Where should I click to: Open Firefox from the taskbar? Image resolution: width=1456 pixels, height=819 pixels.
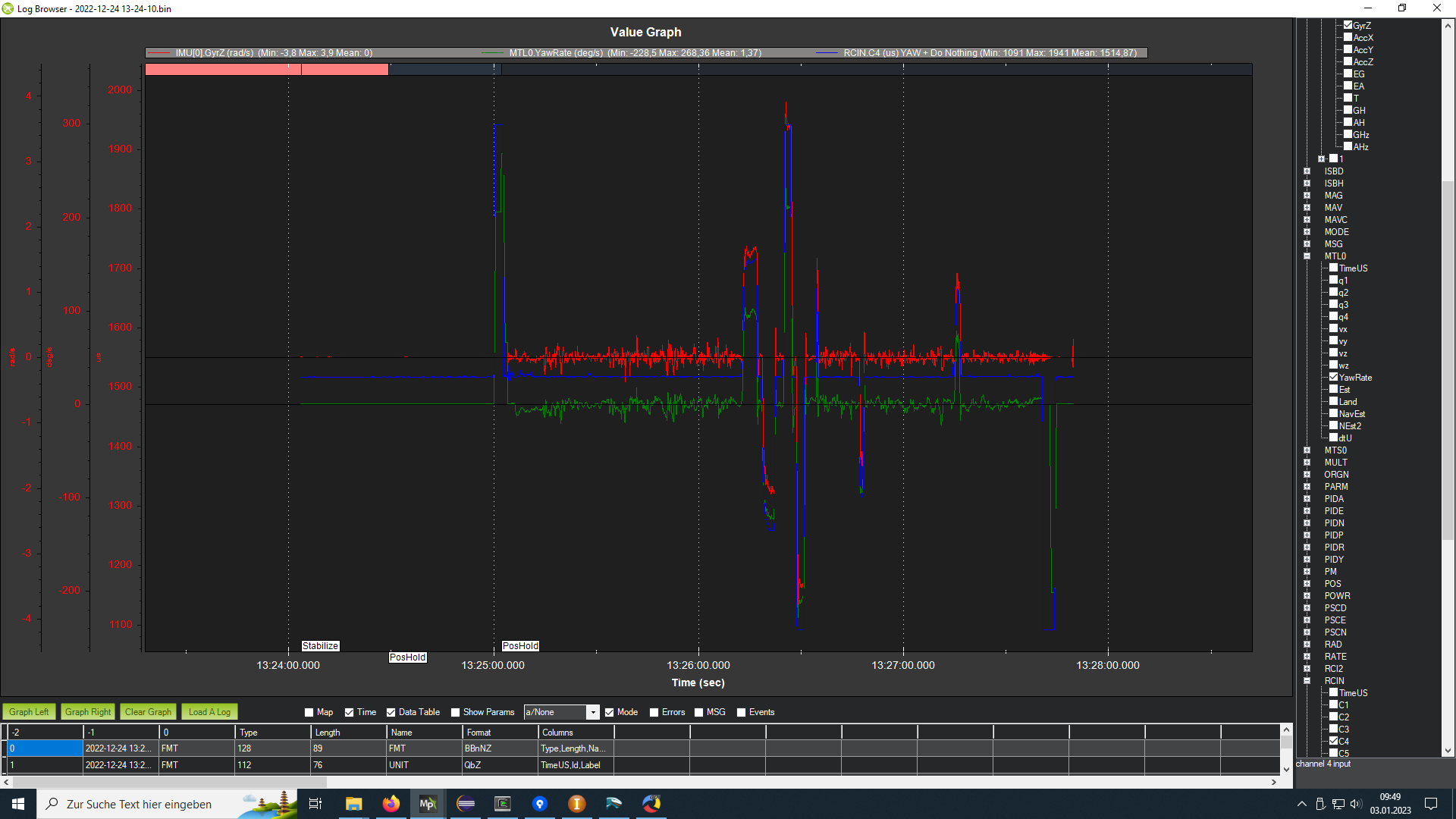point(391,804)
